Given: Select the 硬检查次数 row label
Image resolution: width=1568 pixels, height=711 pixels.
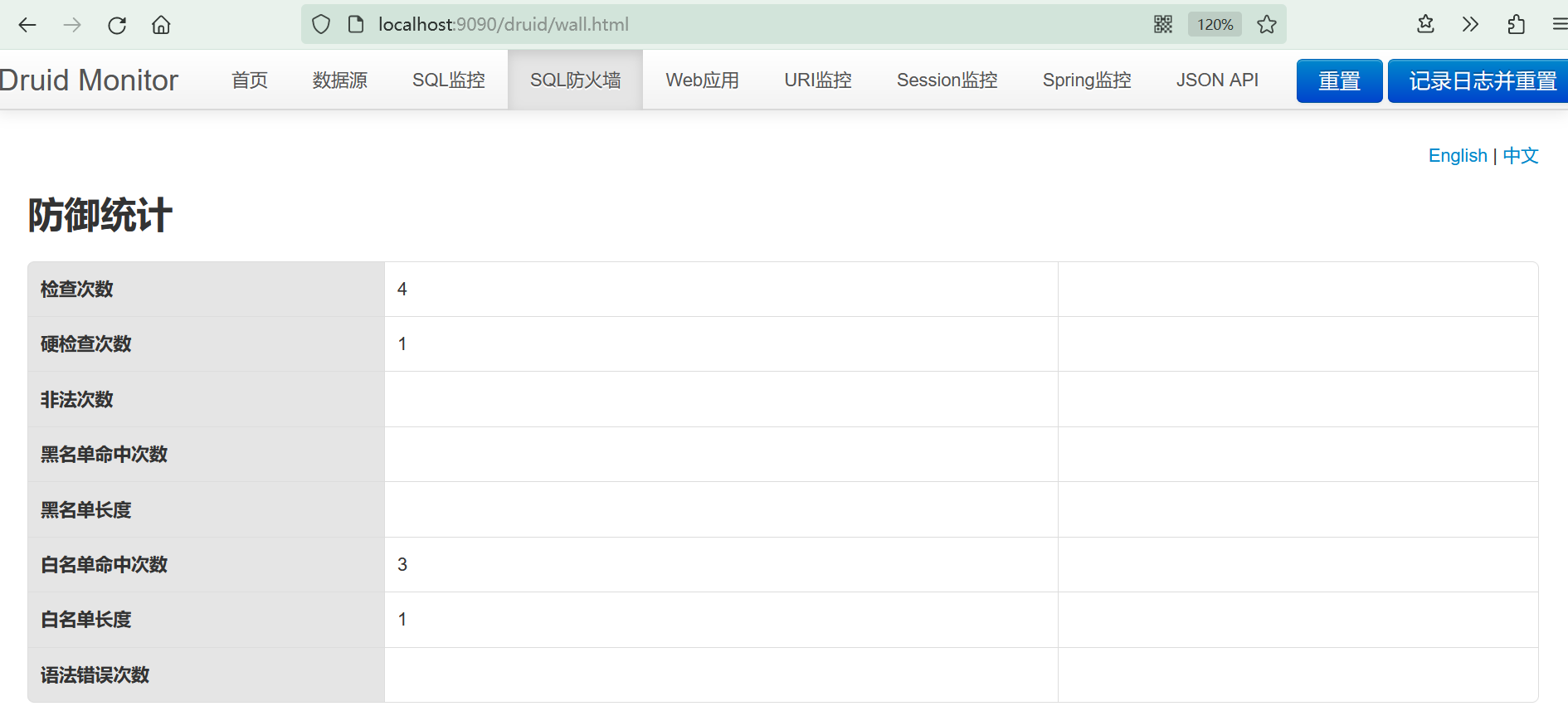Looking at the screenshot, I should tap(86, 343).
